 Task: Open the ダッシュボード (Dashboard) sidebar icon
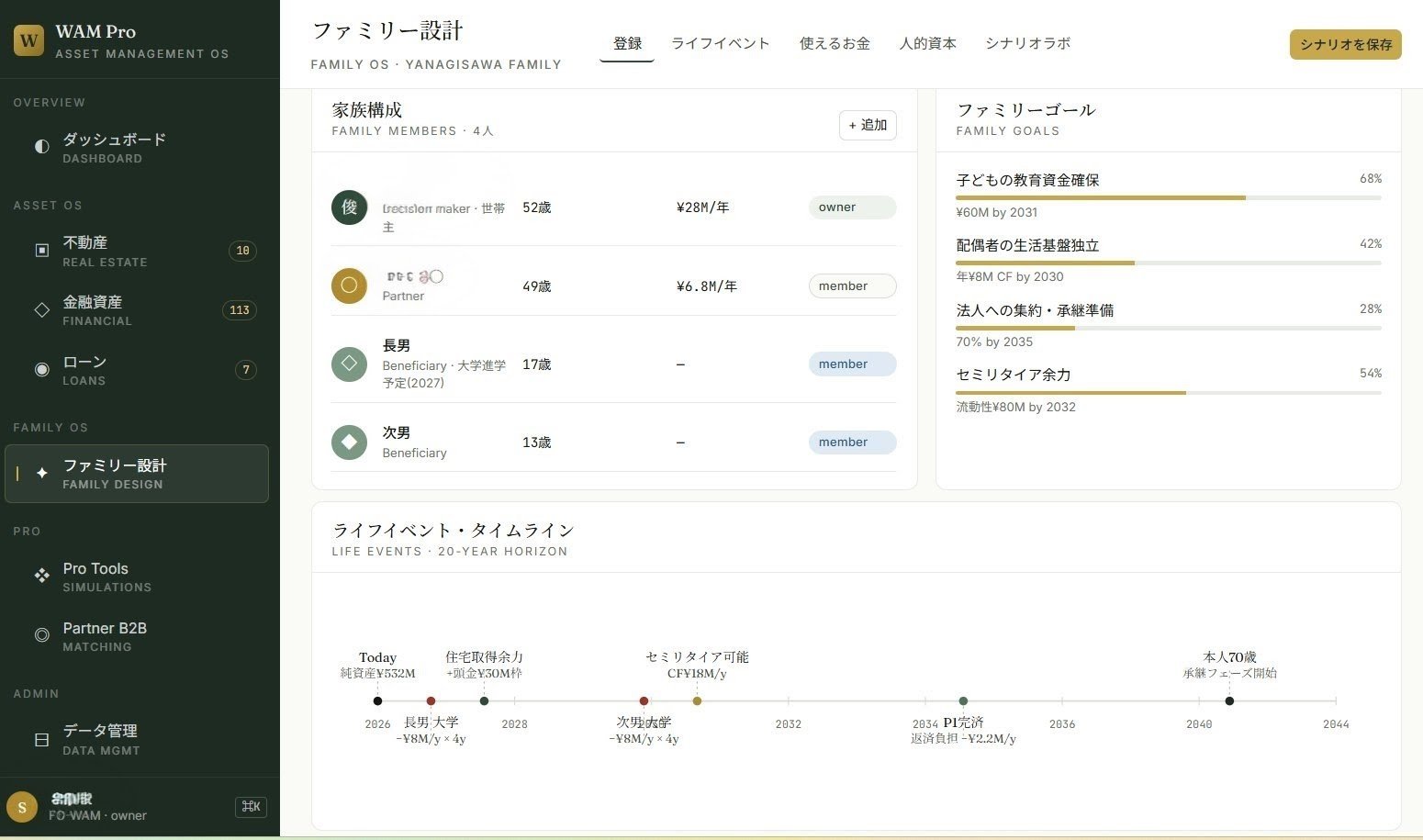[41, 146]
